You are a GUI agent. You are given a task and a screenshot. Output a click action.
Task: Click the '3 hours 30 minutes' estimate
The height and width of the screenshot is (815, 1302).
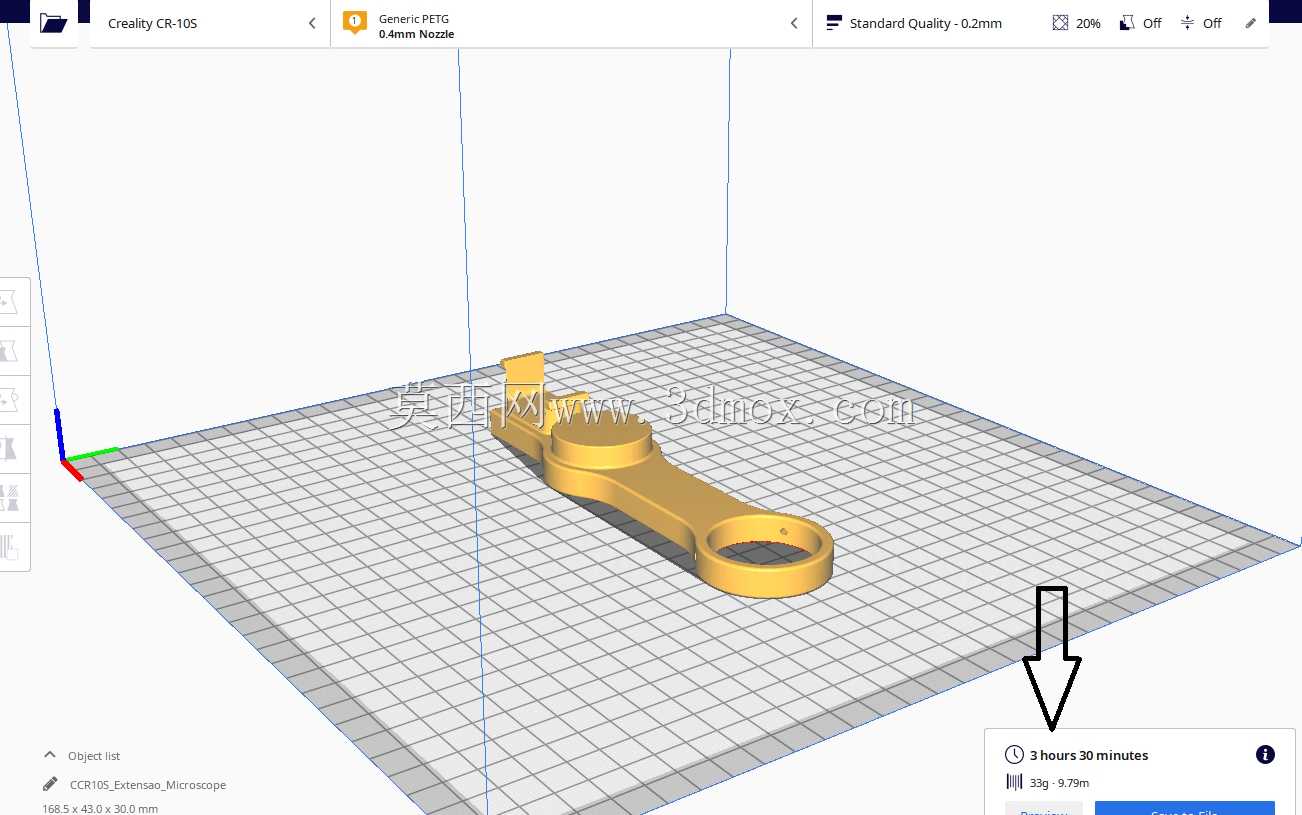[1089, 755]
